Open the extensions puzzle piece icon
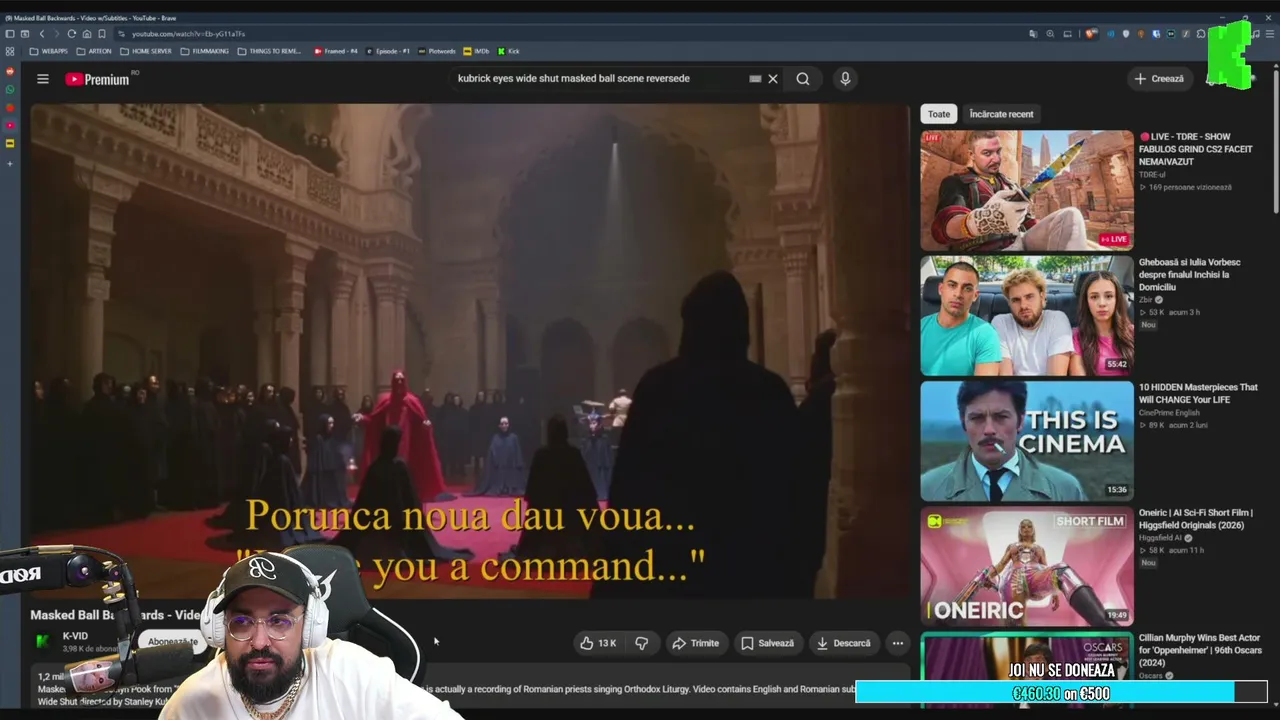This screenshot has height=720, width=1280. (x=1200, y=34)
